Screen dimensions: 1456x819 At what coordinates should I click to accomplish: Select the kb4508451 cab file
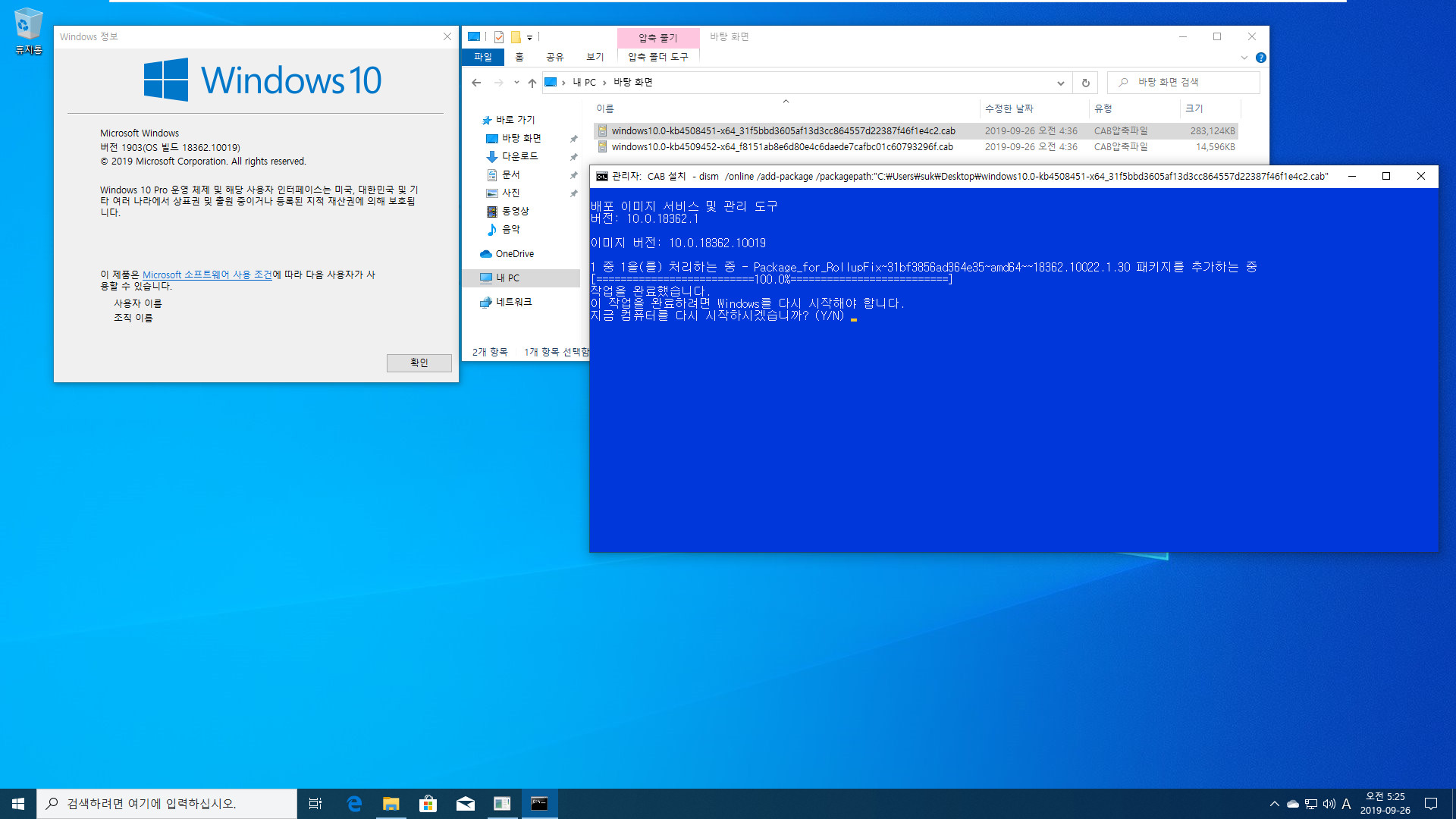(x=915, y=131)
